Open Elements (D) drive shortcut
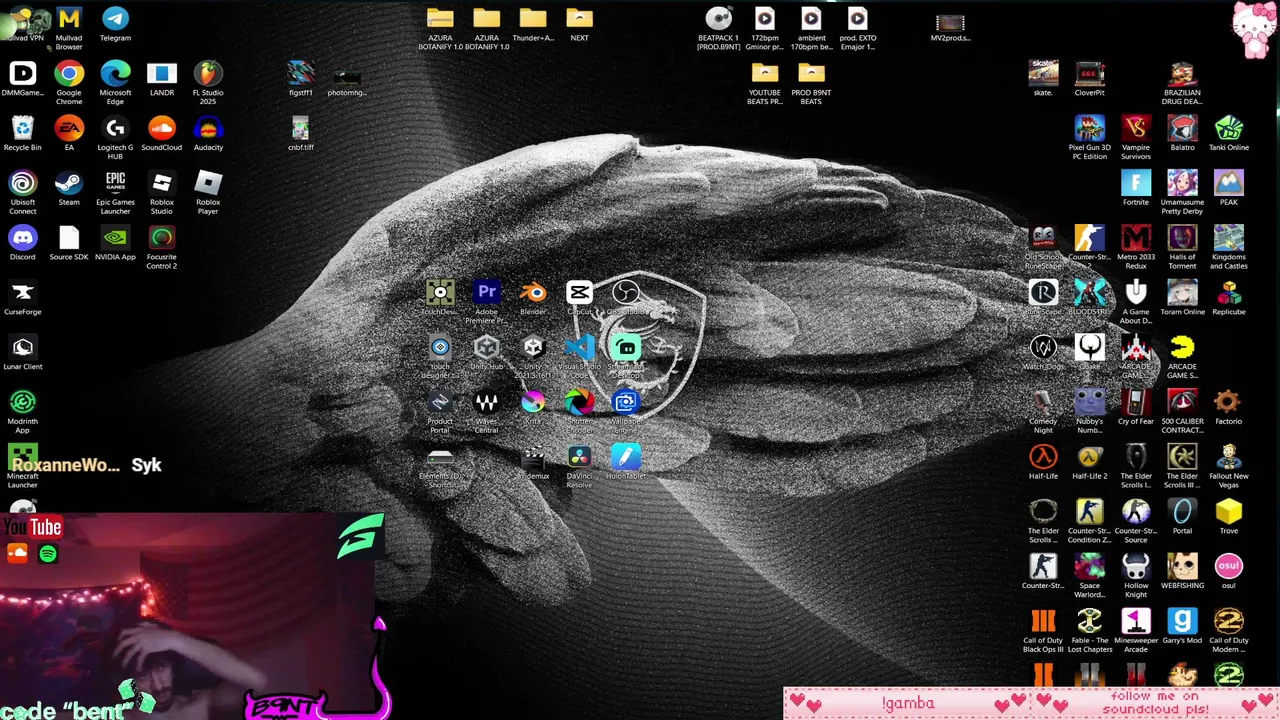This screenshot has width=1280, height=720. click(440, 457)
